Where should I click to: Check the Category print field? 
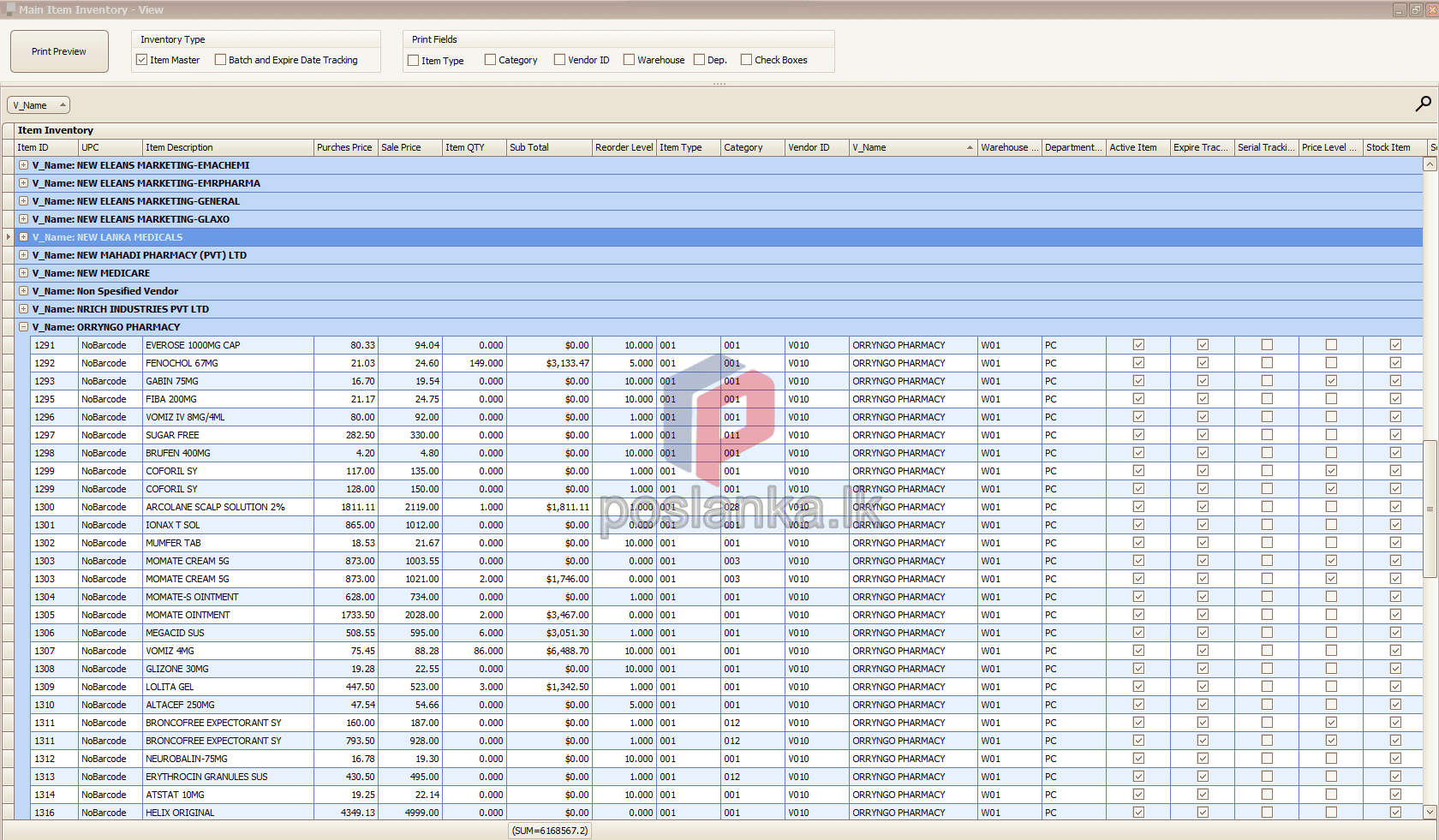tap(490, 60)
